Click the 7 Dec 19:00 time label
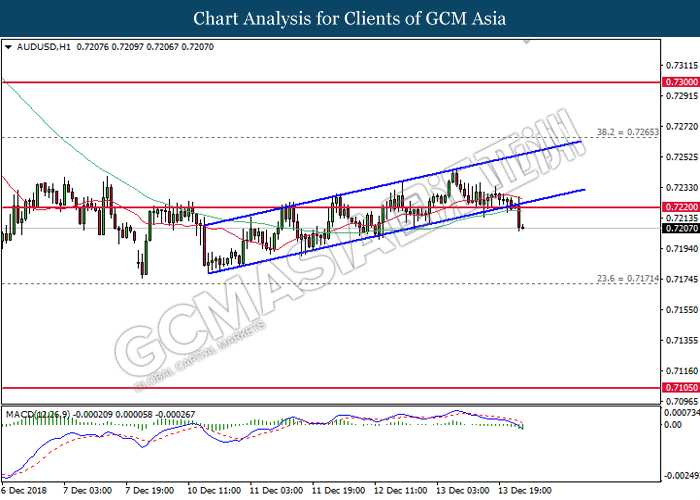The image size is (700, 500). 150,491
